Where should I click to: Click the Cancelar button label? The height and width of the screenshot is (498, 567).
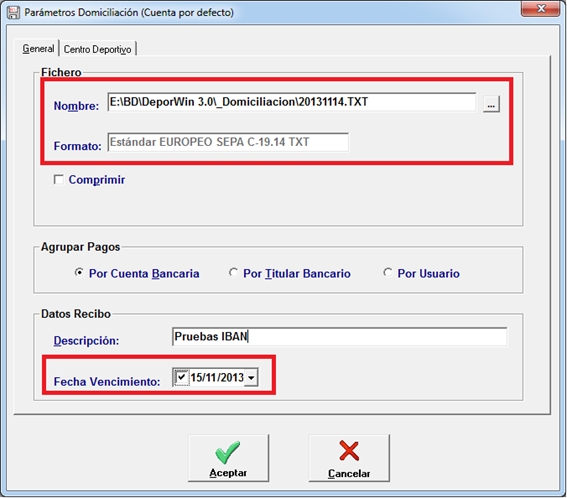tap(349, 473)
